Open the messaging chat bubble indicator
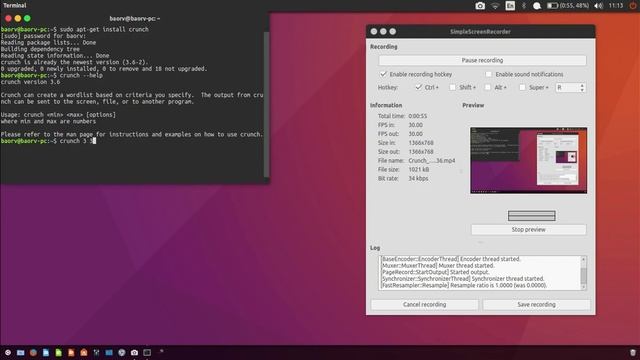The image size is (640, 360). pyautogui.click(x=537, y=6)
